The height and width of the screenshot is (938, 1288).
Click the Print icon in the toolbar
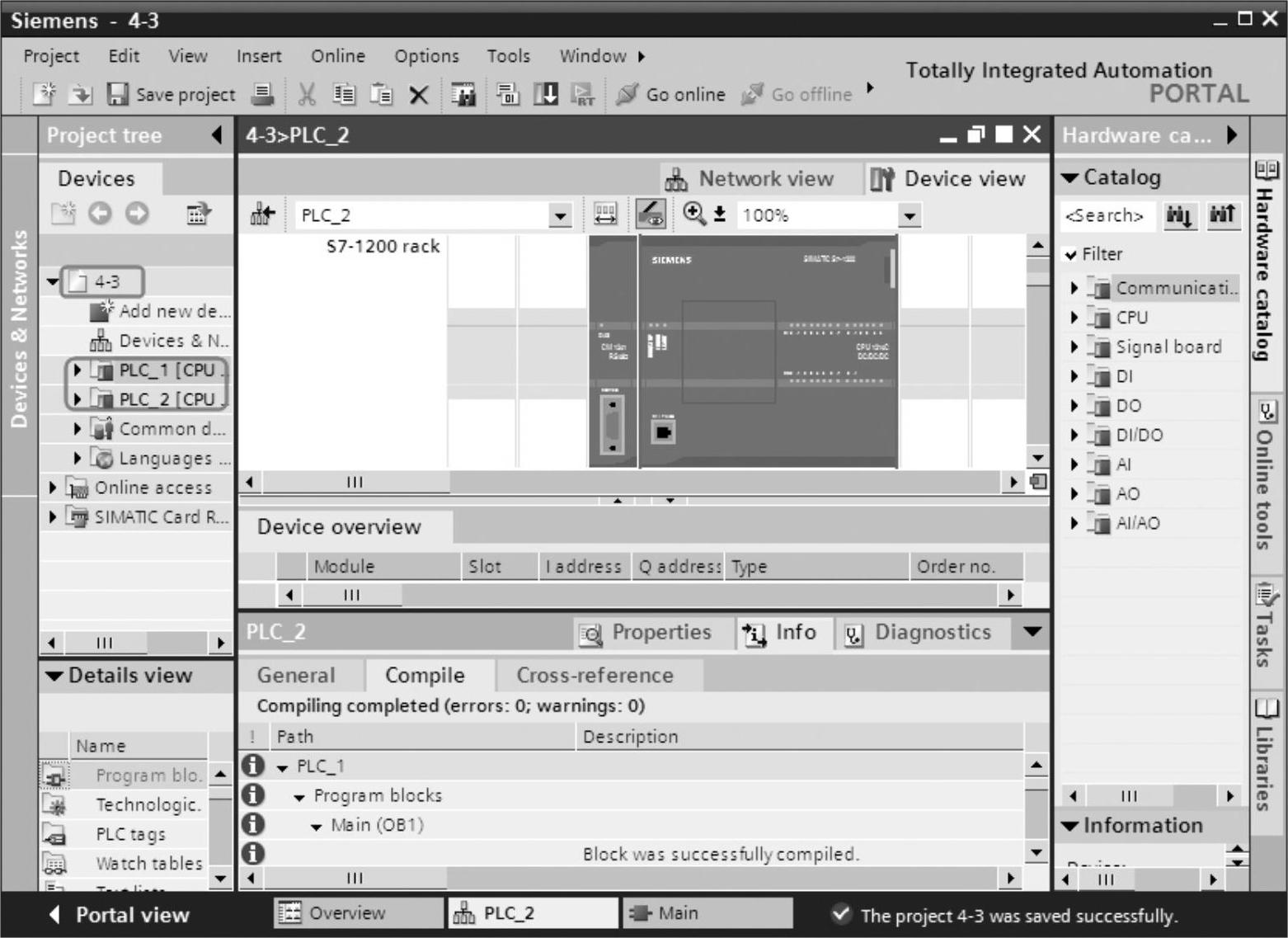tap(263, 93)
